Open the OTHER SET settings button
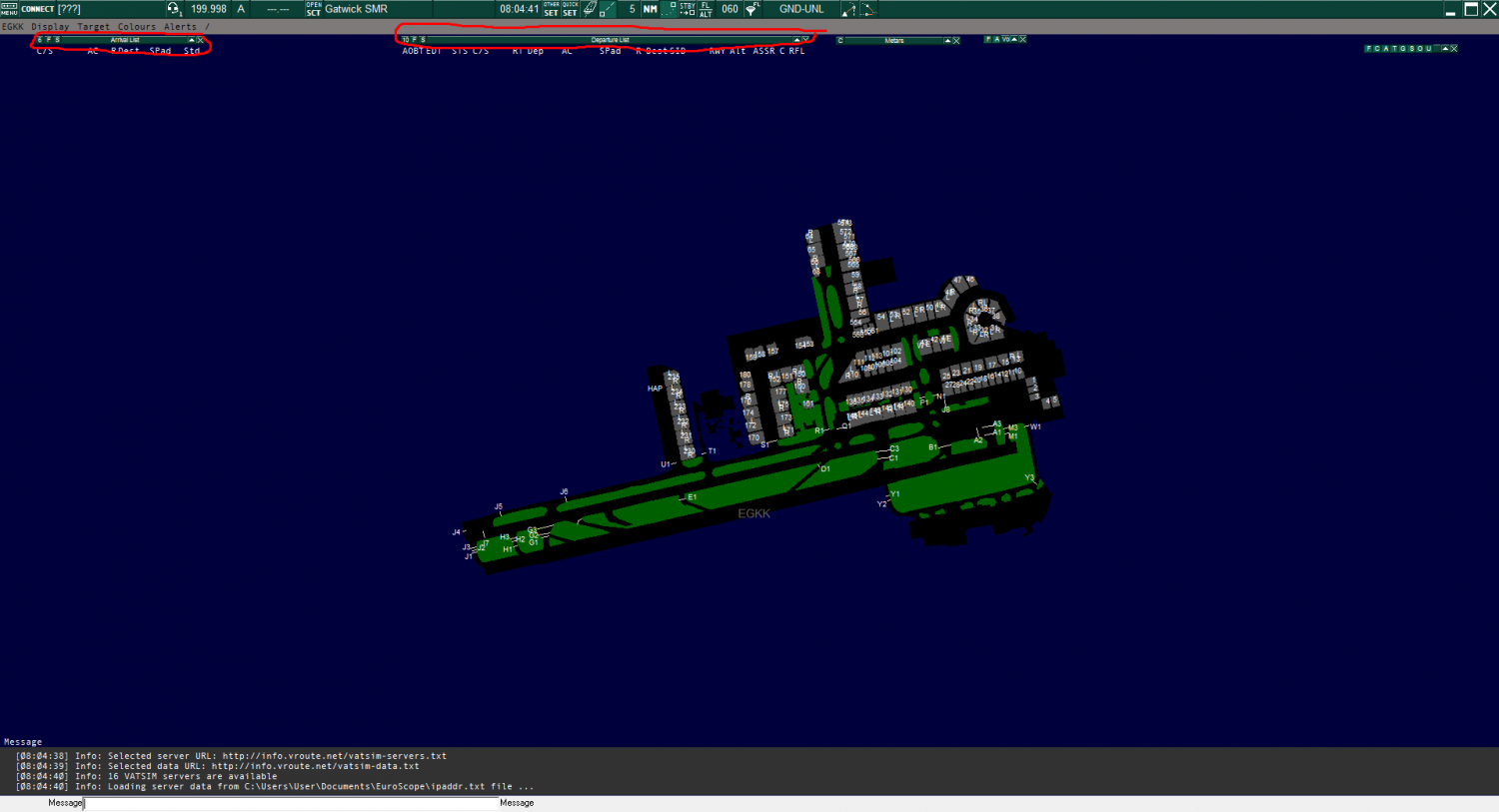The width and height of the screenshot is (1499, 812). click(552, 9)
